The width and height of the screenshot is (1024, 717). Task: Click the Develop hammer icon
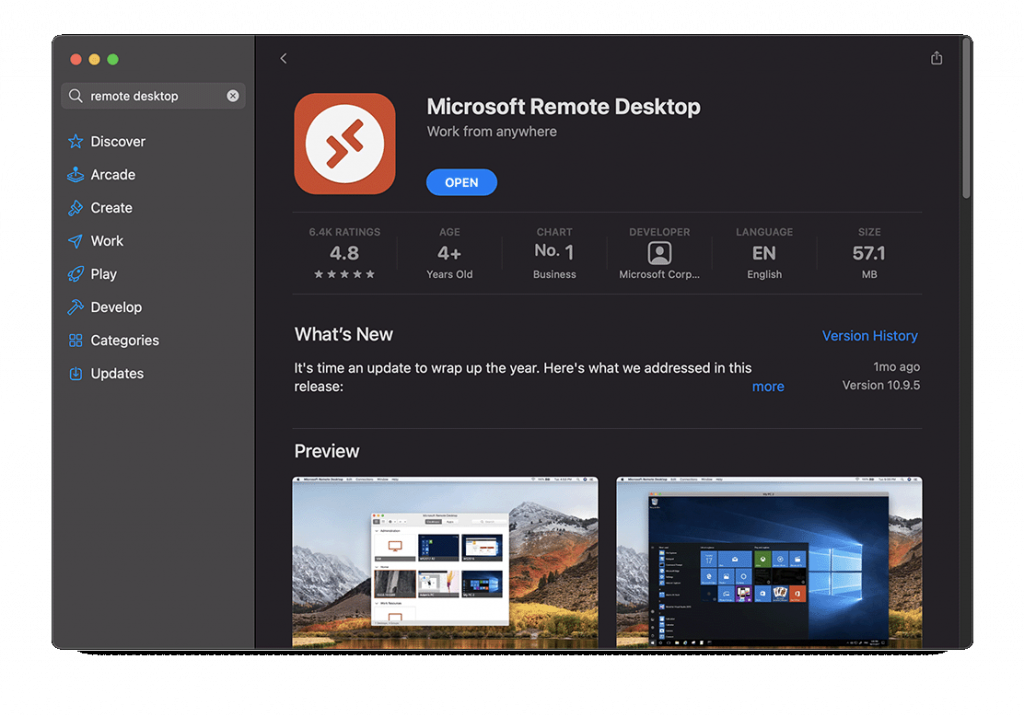[76, 308]
